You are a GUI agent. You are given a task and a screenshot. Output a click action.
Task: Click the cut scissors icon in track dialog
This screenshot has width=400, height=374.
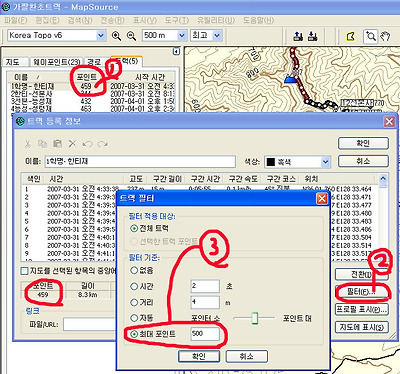point(28,144)
